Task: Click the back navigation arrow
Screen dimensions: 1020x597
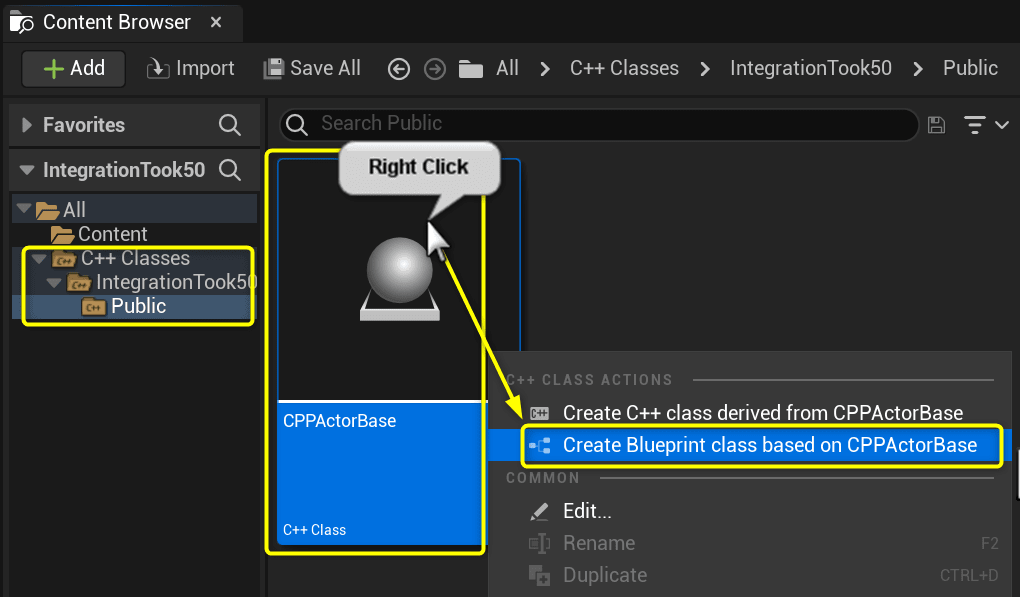Action: point(398,68)
